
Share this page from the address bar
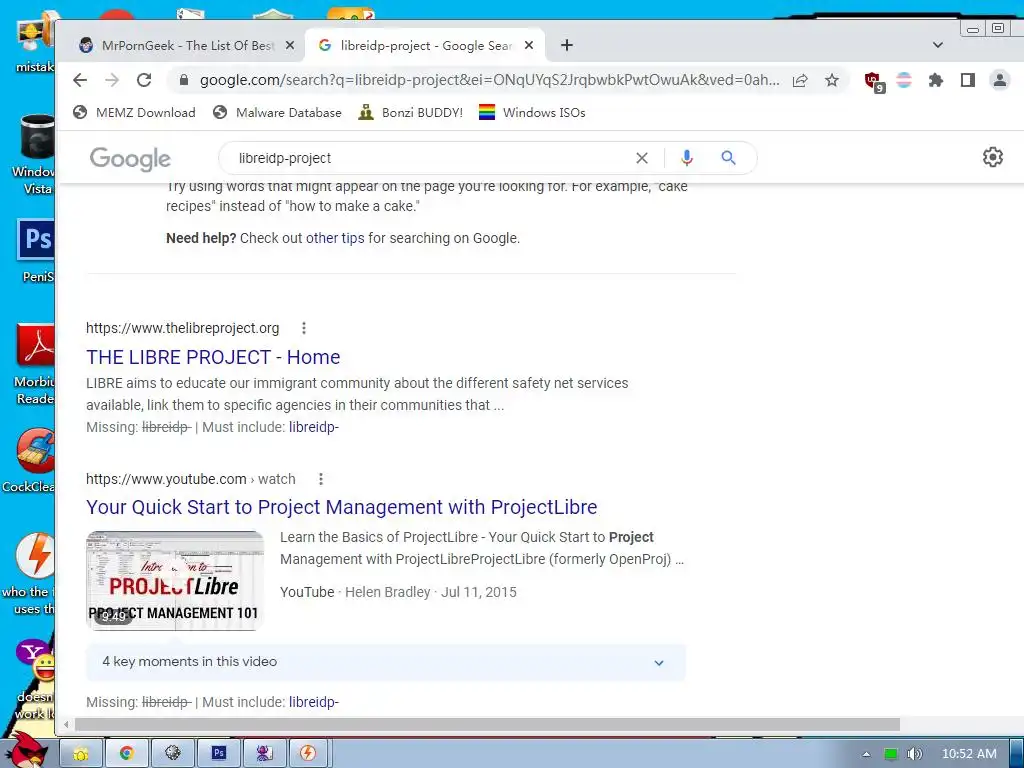point(800,80)
